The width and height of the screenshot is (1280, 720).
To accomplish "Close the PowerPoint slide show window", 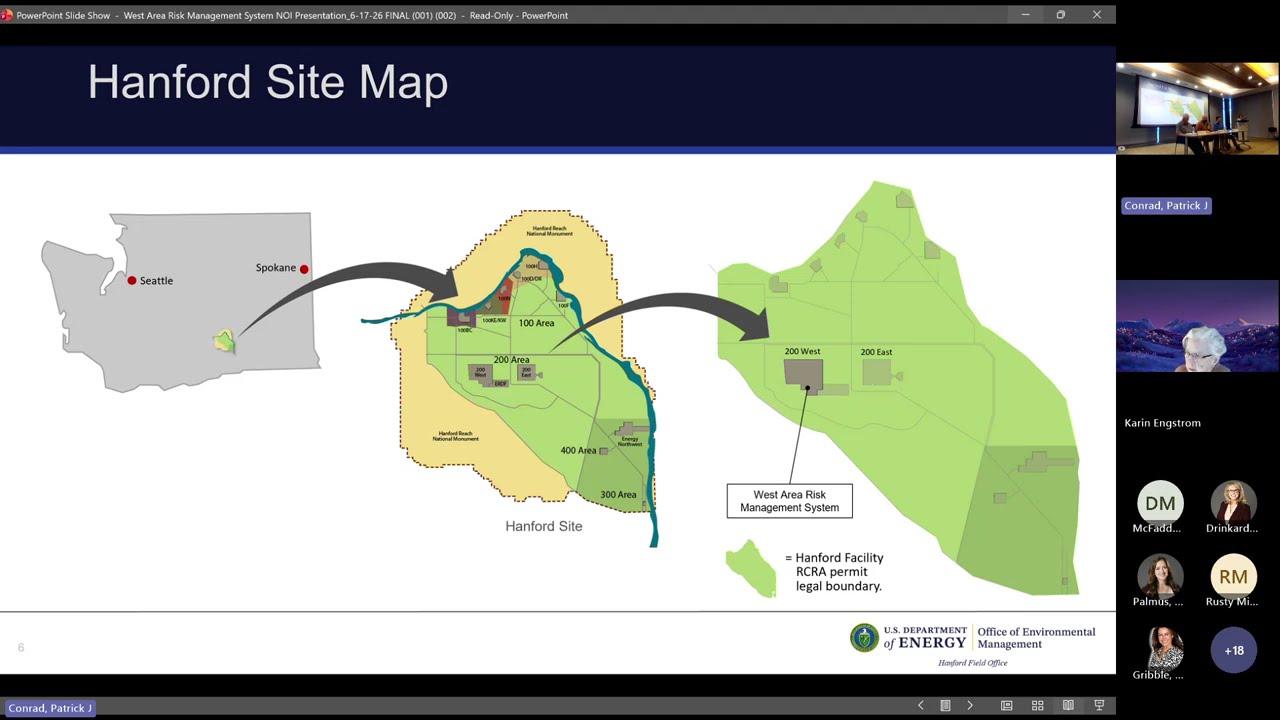I will (1097, 15).
